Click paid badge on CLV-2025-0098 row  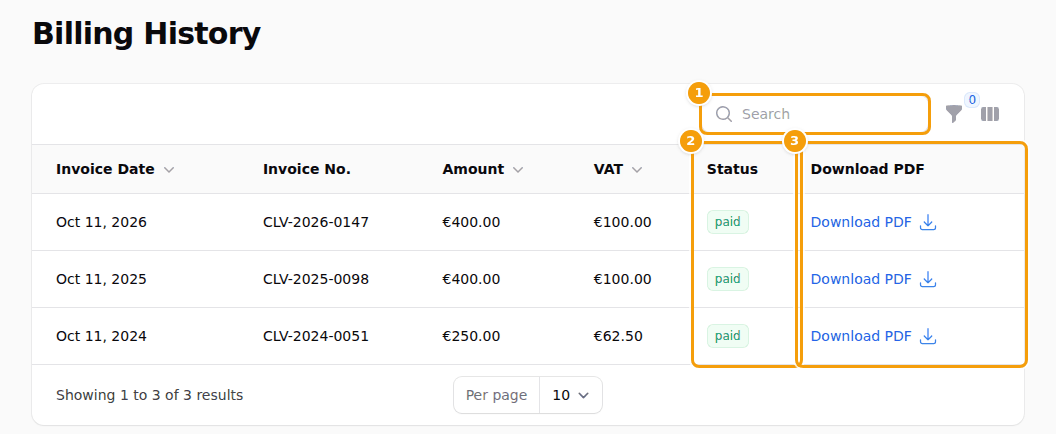pos(728,279)
